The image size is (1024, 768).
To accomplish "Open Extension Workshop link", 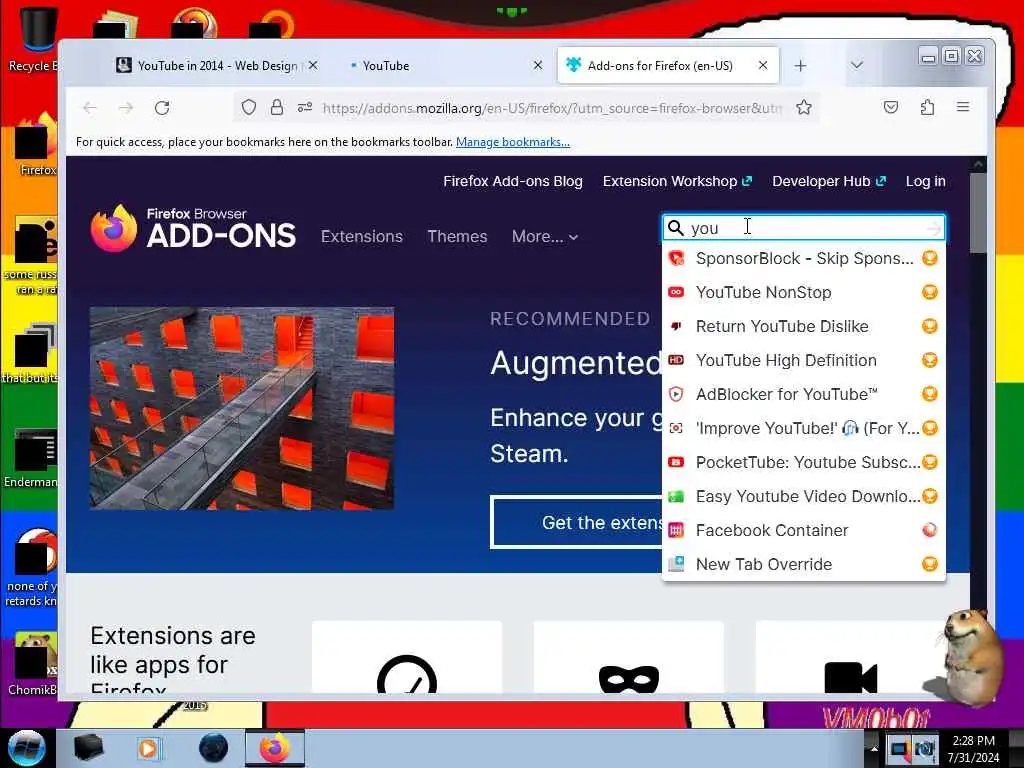I will [677, 182].
